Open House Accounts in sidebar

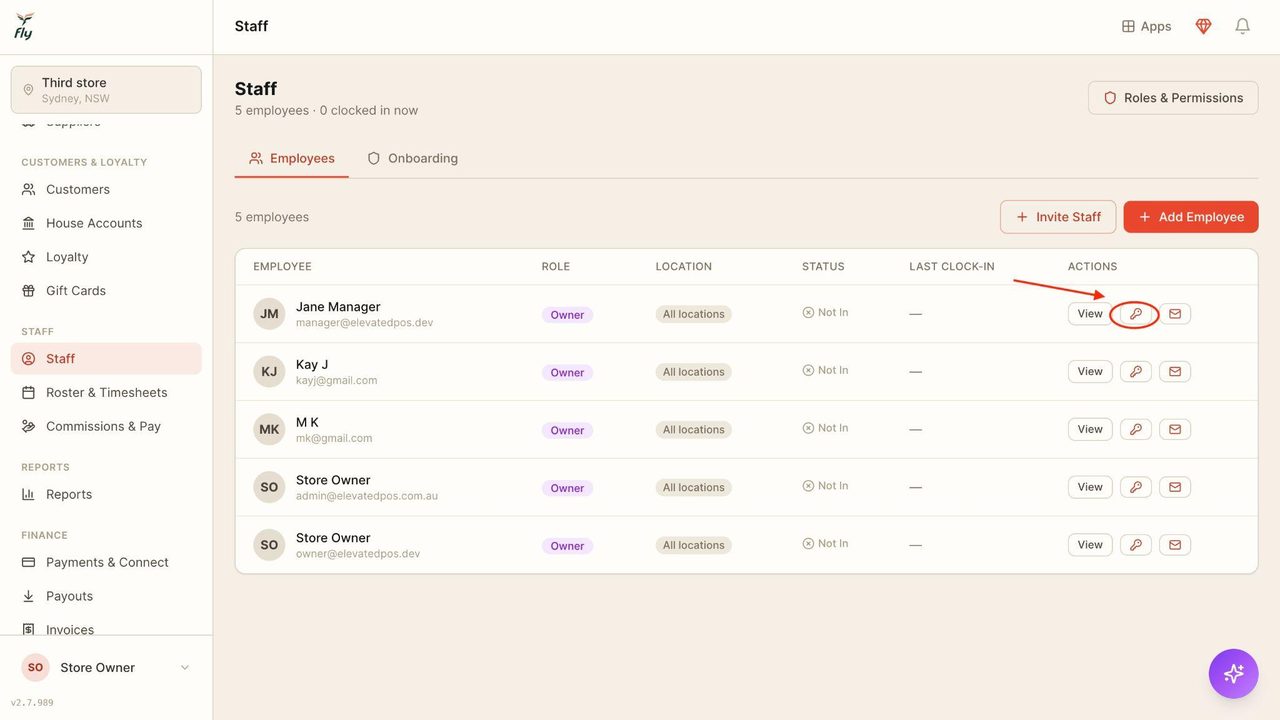click(106, 223)
